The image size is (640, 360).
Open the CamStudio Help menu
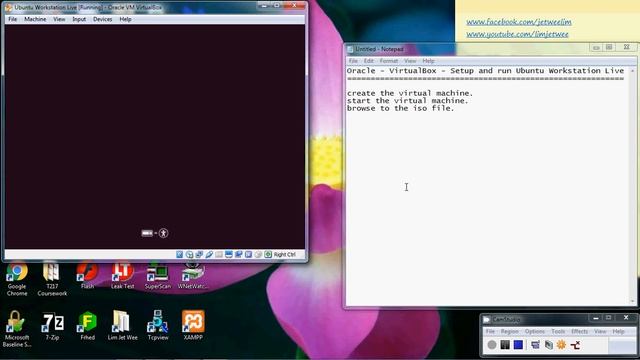pyautogui.click(x=618, y=331)
